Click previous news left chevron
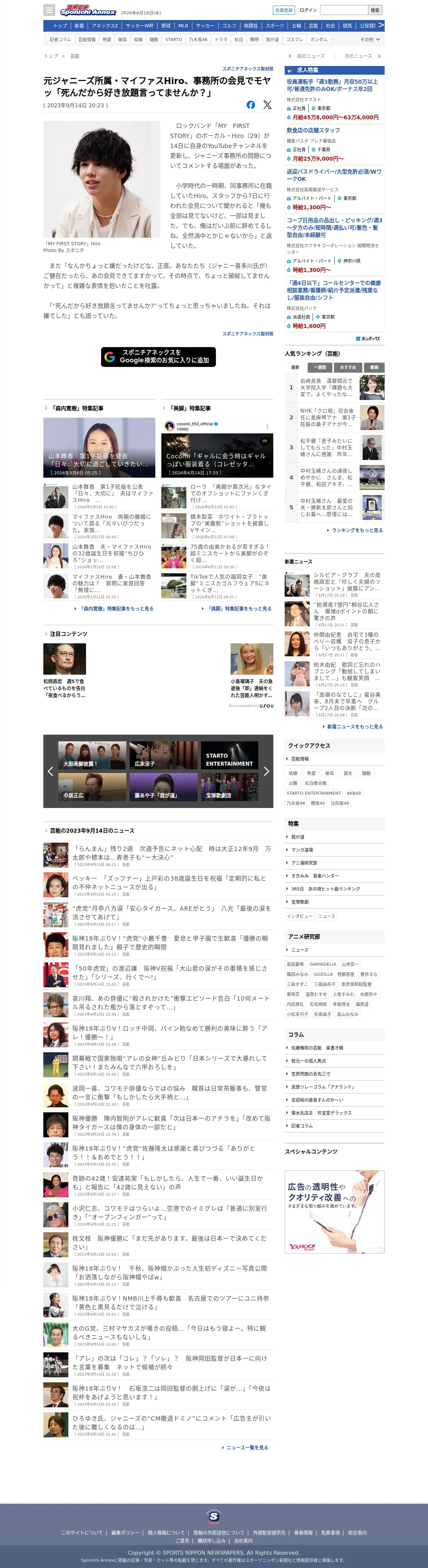This screenshot has width=428, height=1568. pos(290,56)
